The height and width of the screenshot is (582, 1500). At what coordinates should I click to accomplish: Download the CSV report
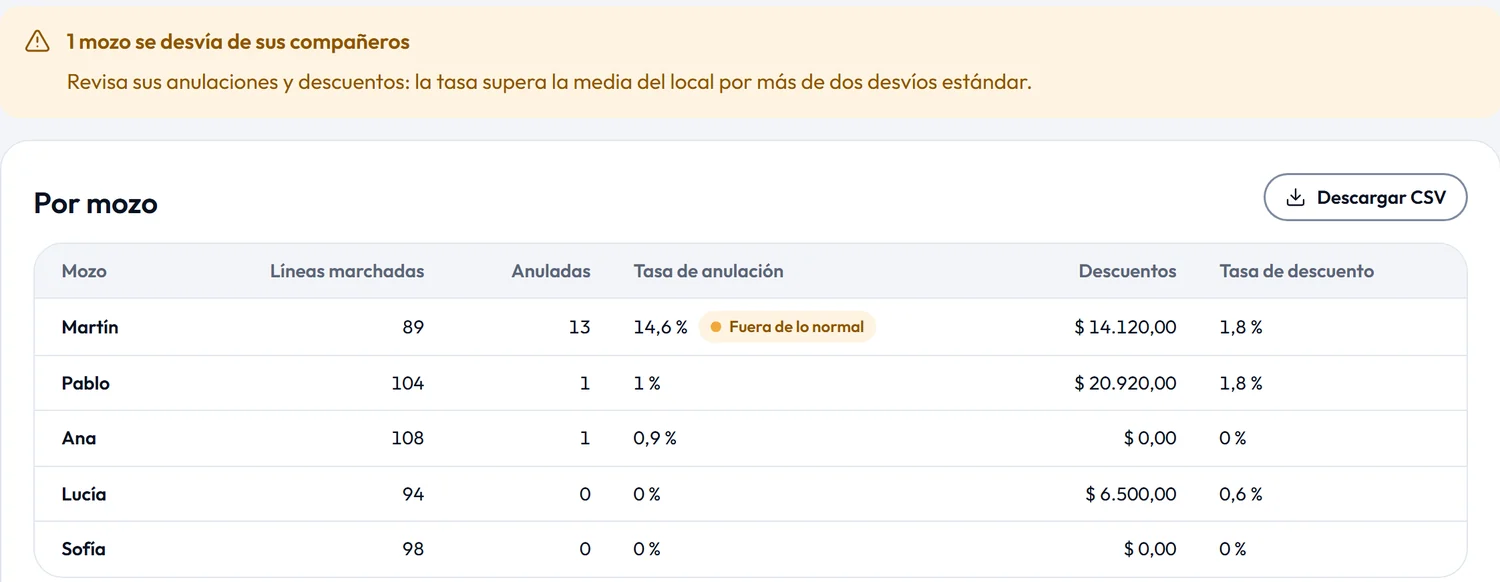pos(1365,197)
